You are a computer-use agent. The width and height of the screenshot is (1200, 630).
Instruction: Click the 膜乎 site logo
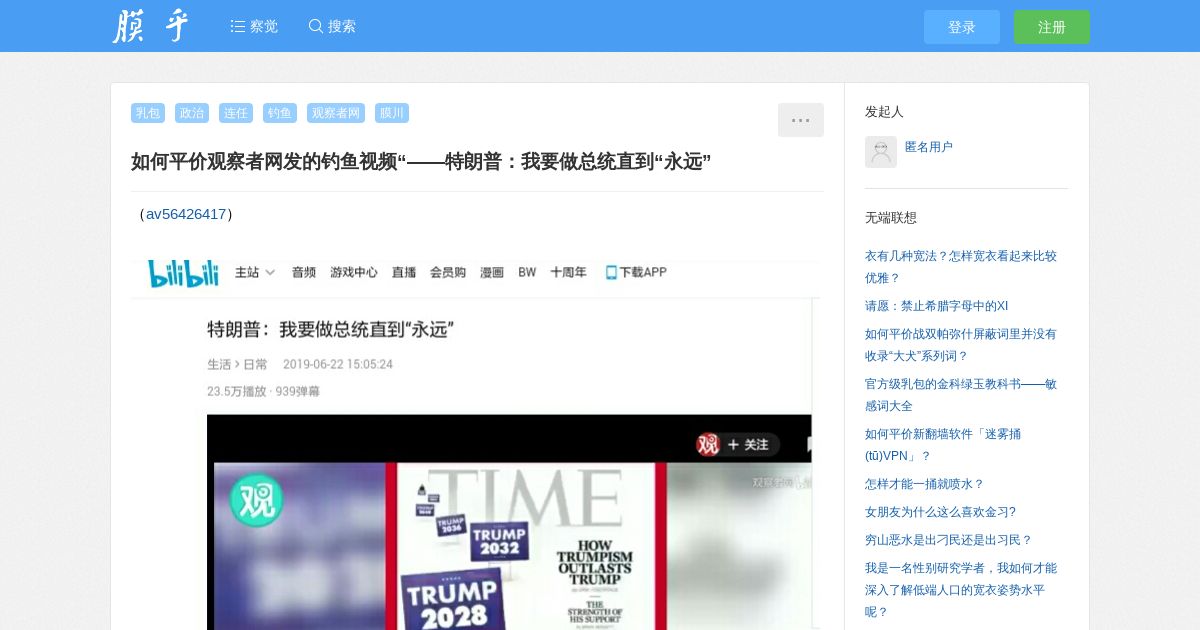pyautogui.click(x=150, y=26)
